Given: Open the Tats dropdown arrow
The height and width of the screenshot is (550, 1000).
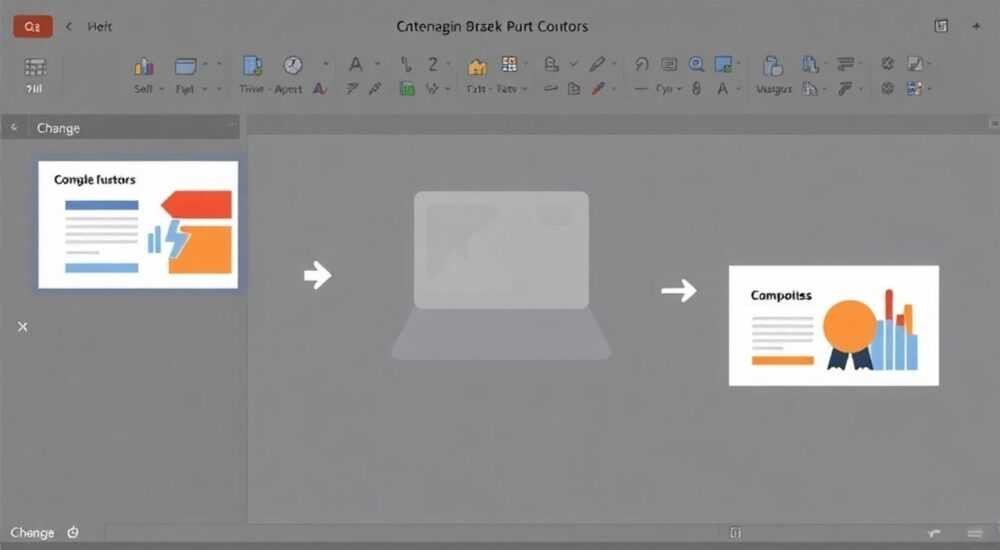Looking at the screenshot, I should pos(525,89).
